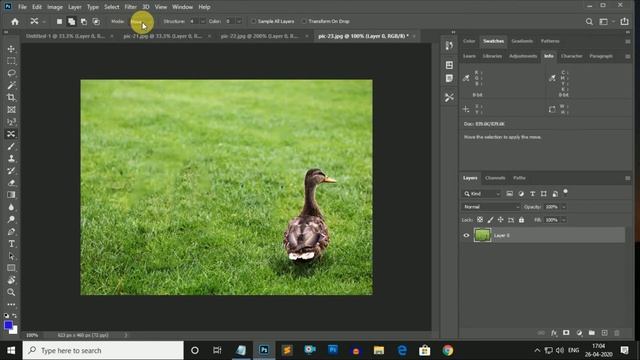Image resolution: width=640 pixels, height=360 pixels.
Task: Select the Rectangular Marquee tool
Action: point(11,61)
